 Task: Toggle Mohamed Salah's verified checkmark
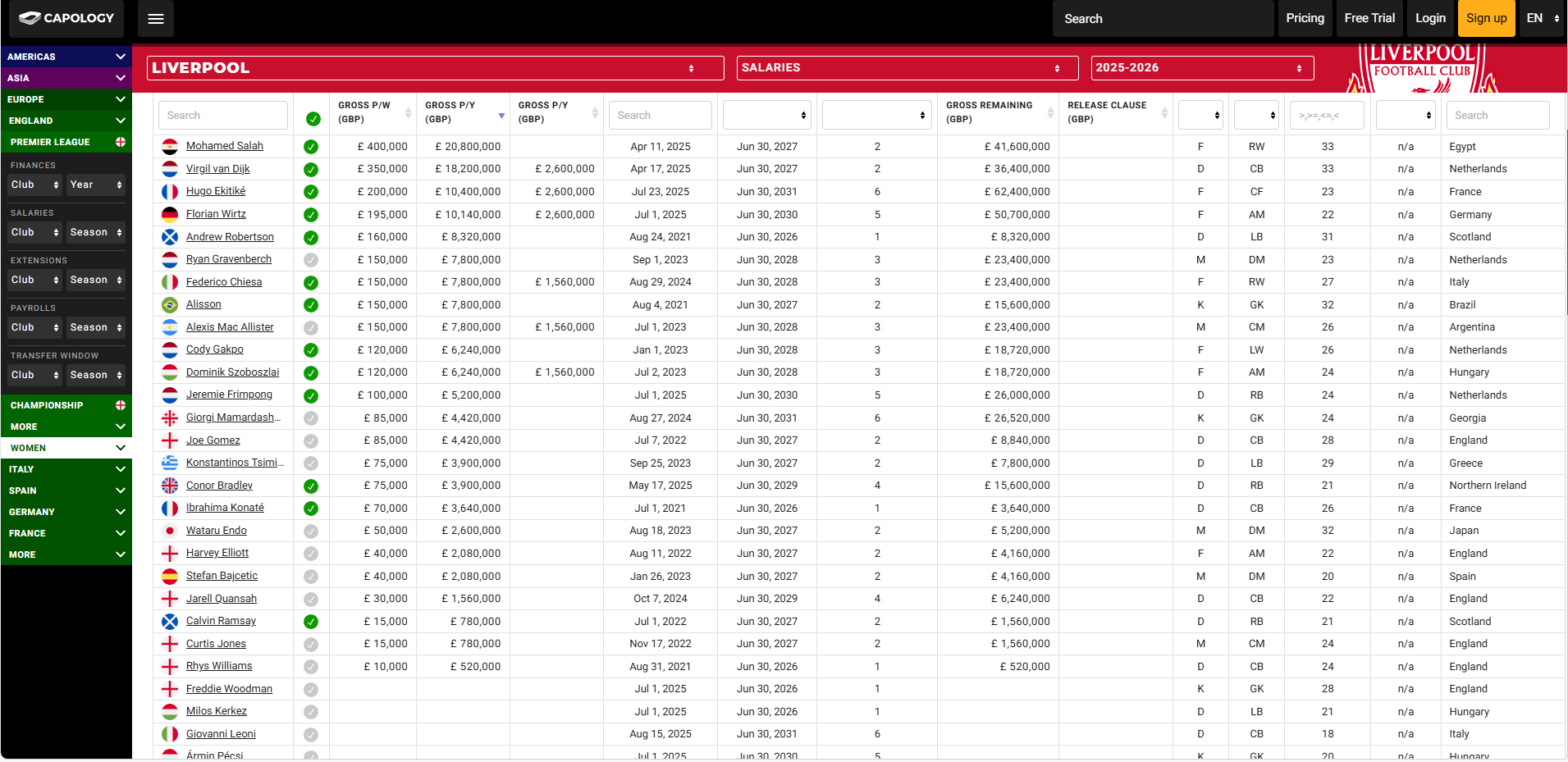pyautogui.click(x=311, y=148)
